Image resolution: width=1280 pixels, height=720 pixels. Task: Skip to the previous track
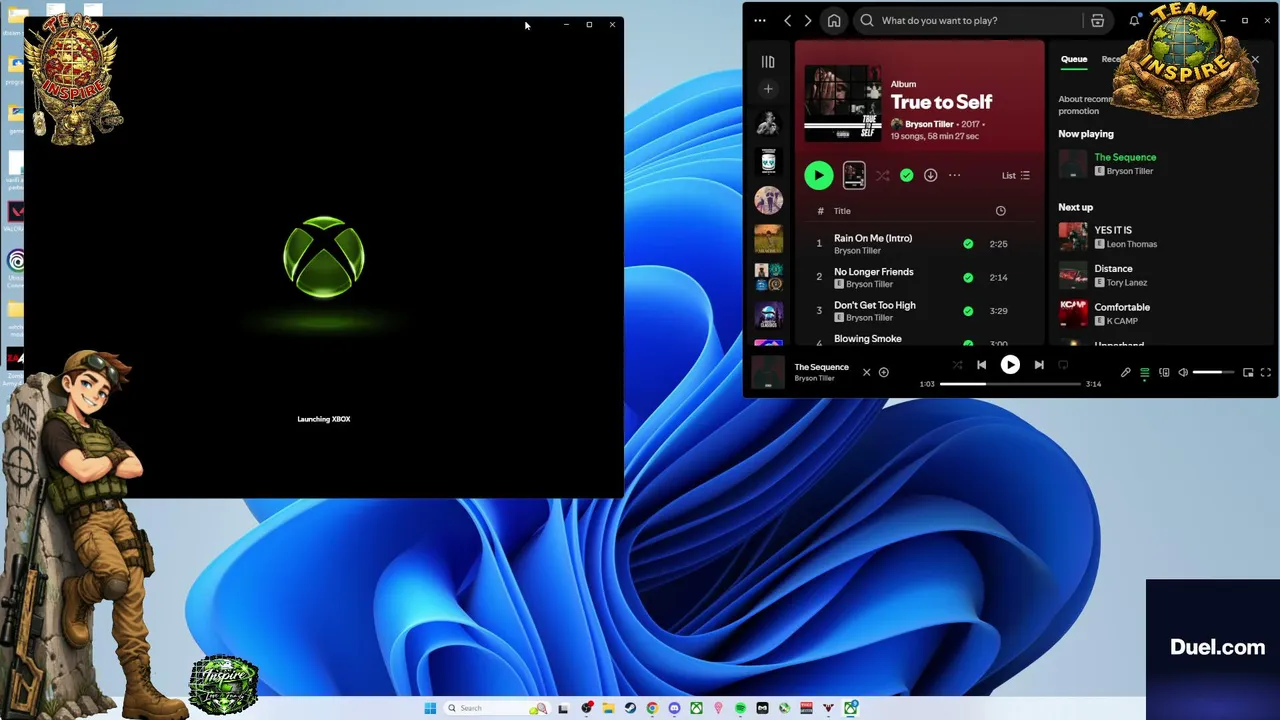pos(981,365)
